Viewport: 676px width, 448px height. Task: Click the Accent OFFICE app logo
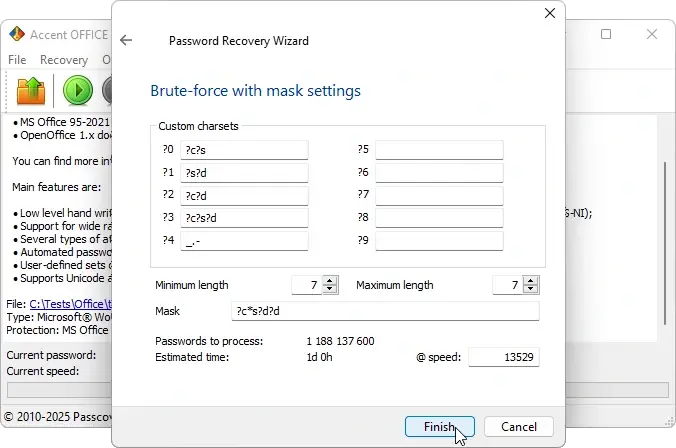click(x=16, y=34)
